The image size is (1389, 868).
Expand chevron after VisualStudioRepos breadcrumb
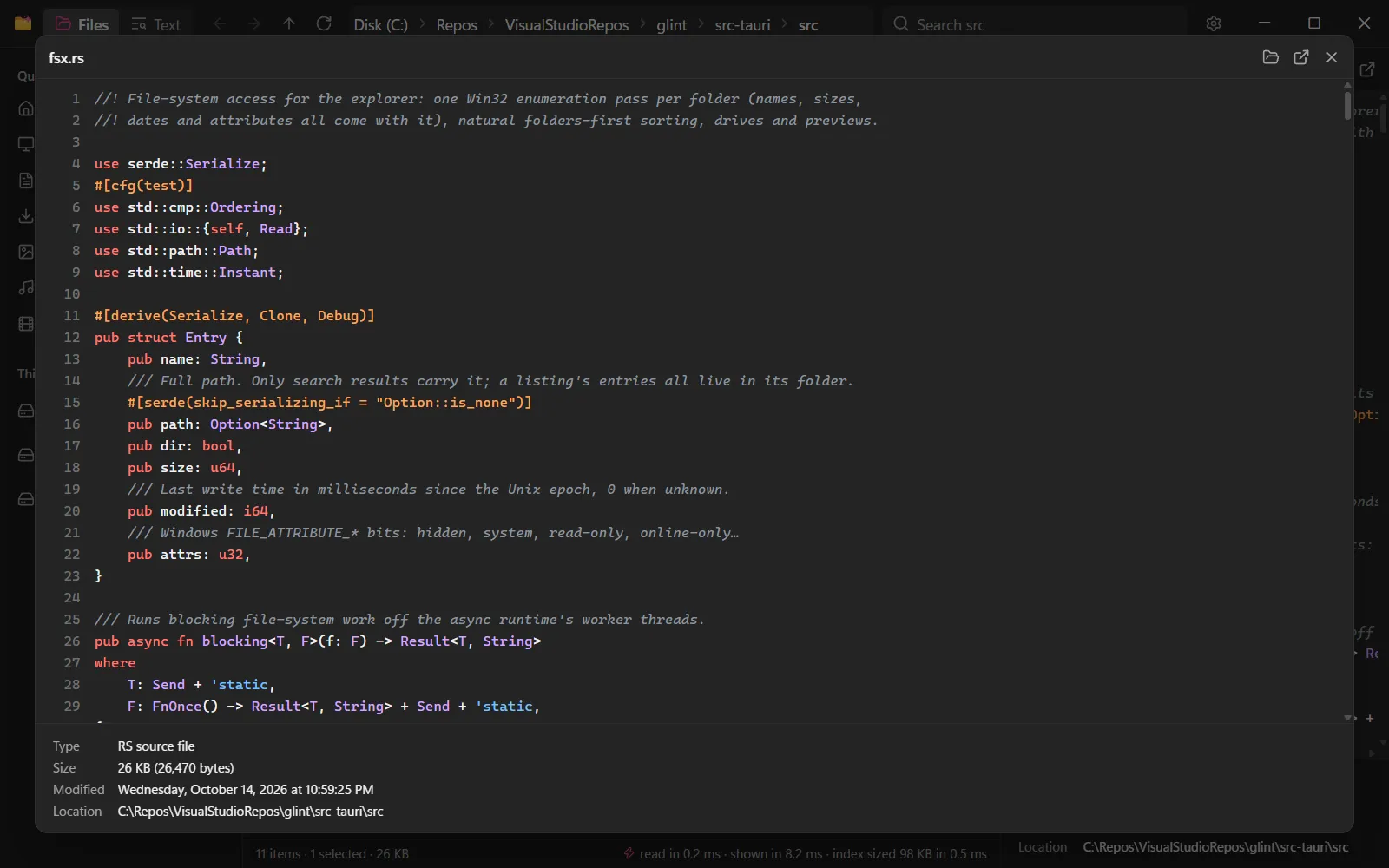pyautogui.click(x=643, y=24)
